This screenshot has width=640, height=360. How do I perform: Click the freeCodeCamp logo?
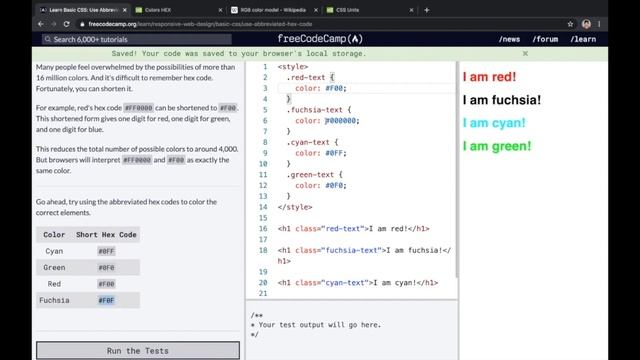coord(320,39)
